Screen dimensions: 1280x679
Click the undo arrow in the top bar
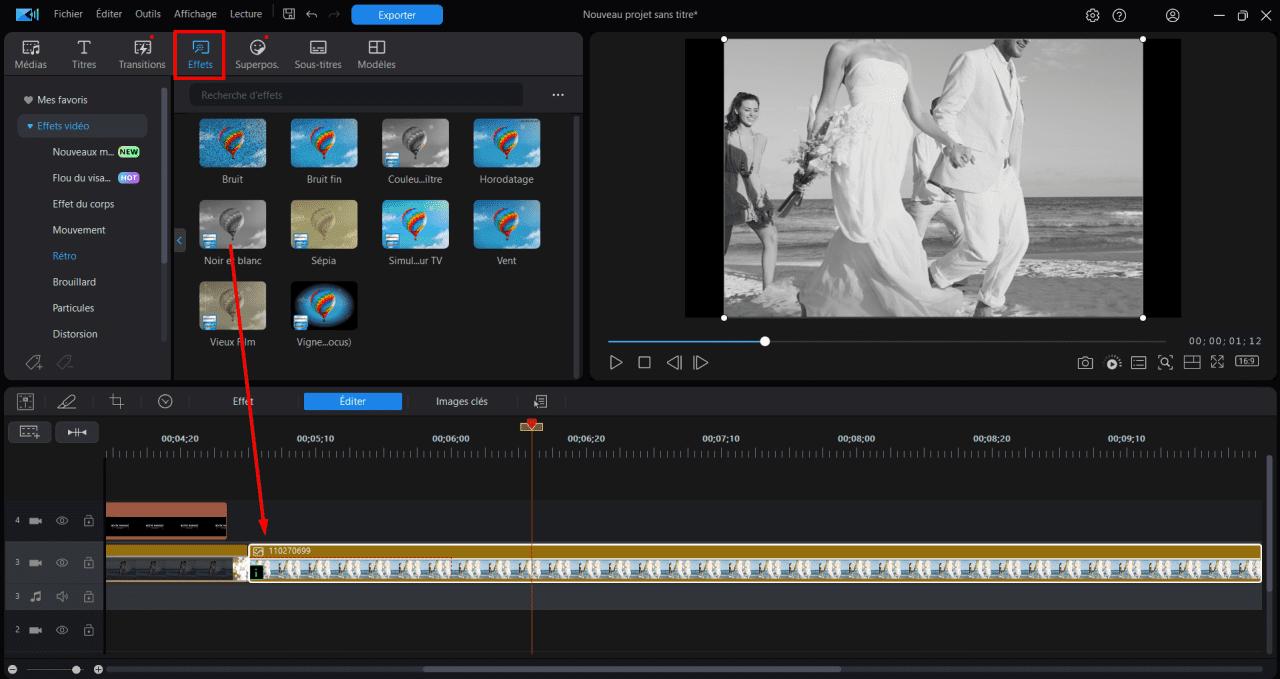(x=312, y=15)
